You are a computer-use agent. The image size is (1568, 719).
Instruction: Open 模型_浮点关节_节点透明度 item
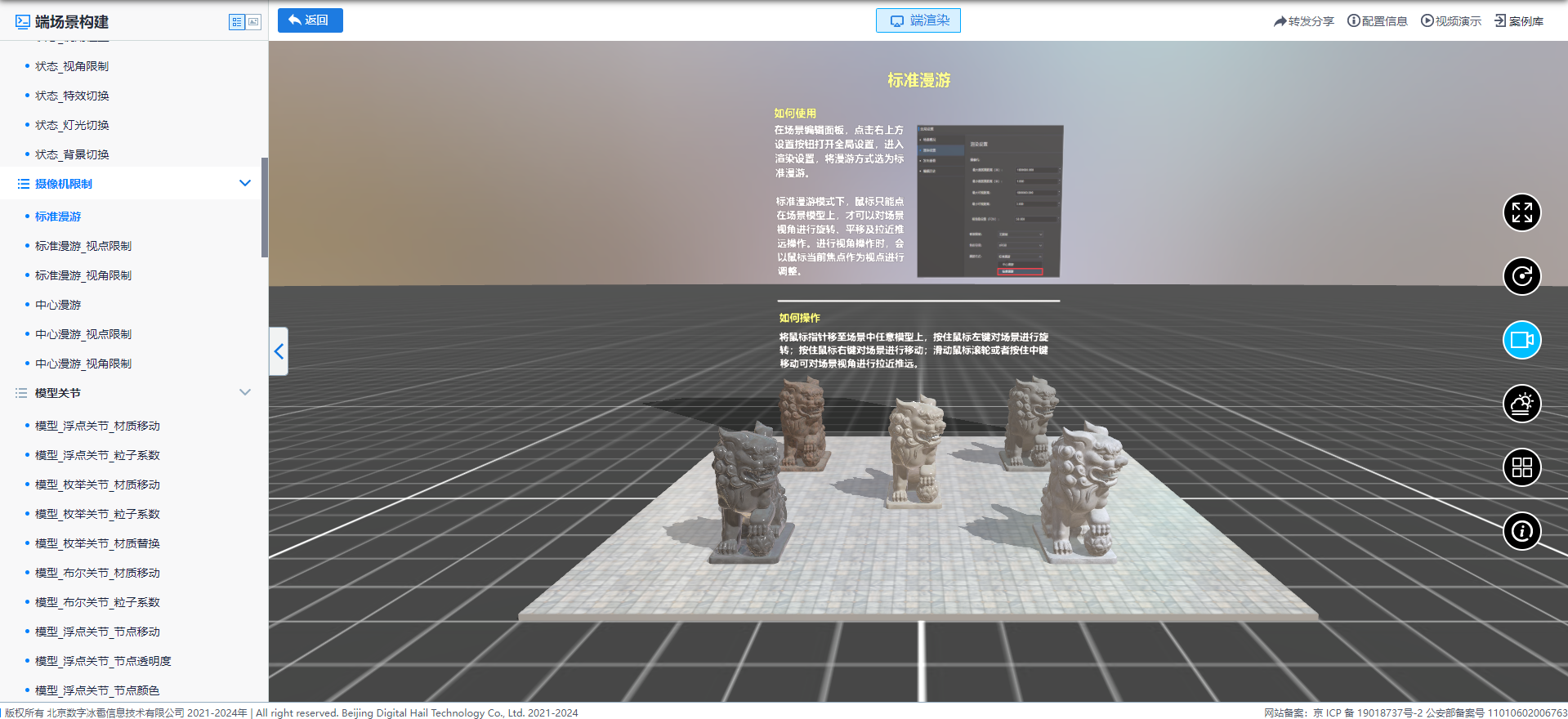point(103,661)
